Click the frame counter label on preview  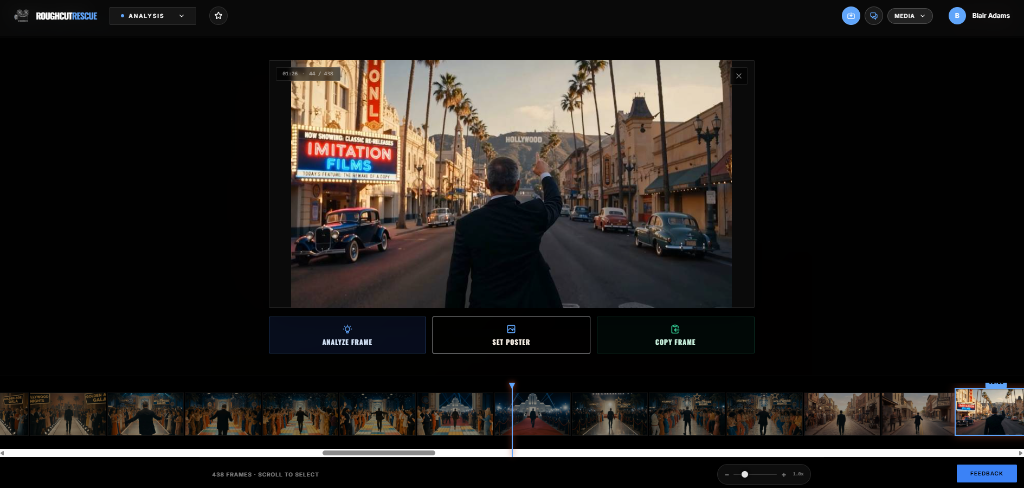click(308, 74)
